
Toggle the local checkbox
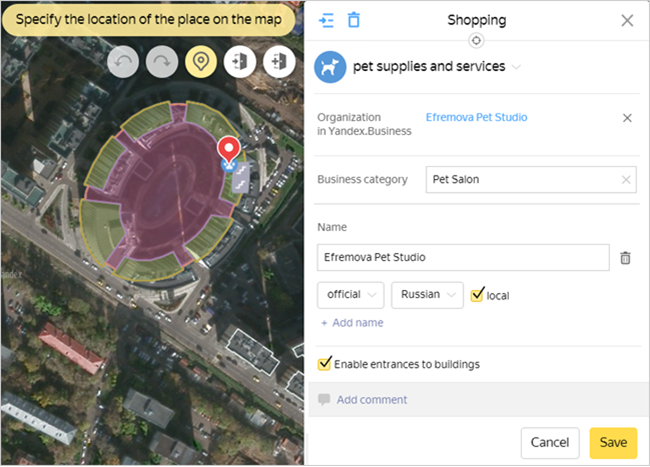478,295
